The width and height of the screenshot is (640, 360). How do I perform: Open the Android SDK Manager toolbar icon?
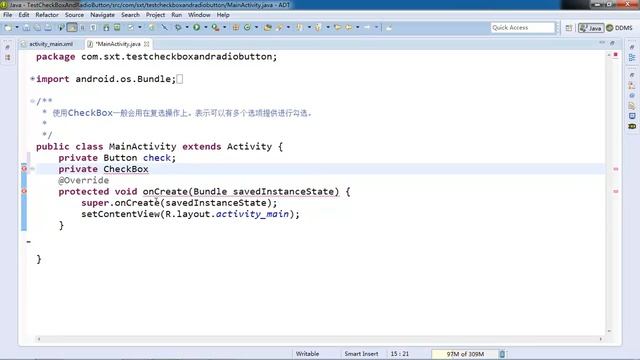pos(106,28)
